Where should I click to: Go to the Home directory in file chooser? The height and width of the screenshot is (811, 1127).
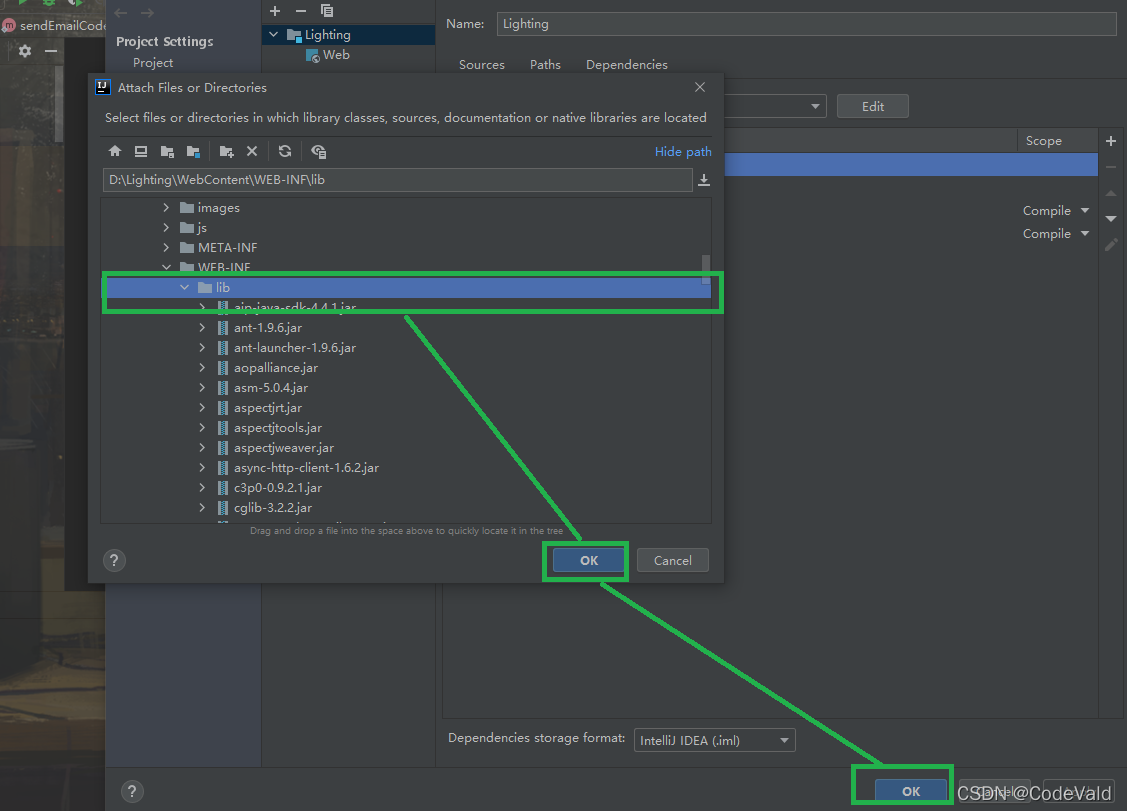click(115, 151)
